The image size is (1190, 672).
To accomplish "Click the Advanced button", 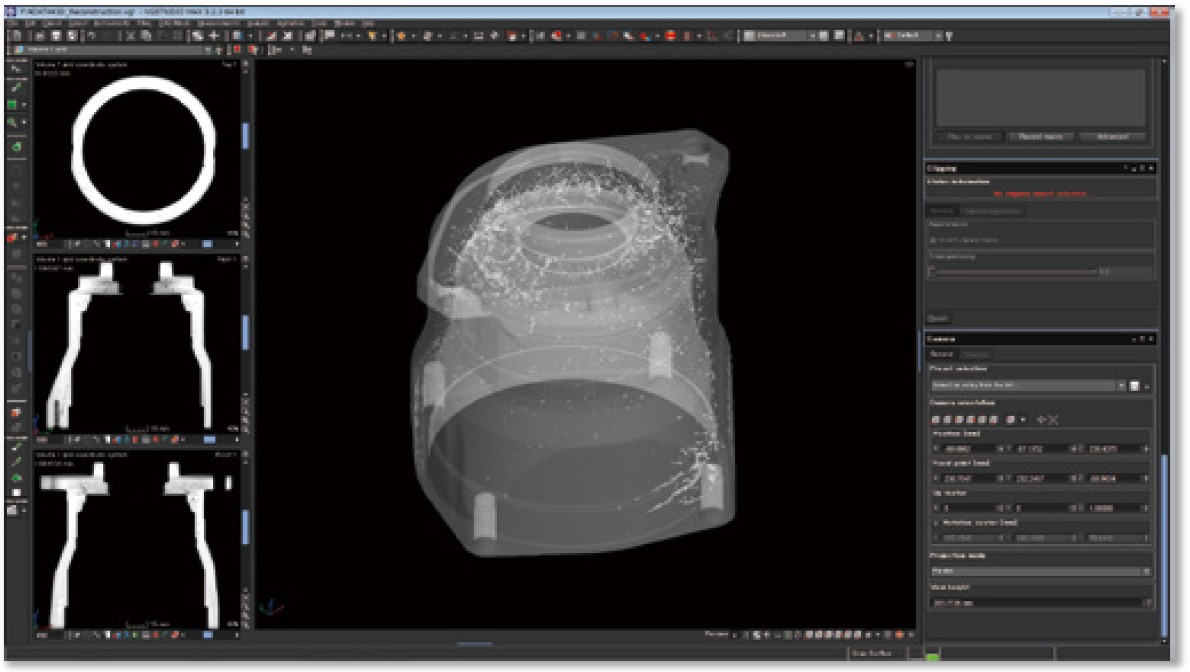I will click(x=1112, y=137).
